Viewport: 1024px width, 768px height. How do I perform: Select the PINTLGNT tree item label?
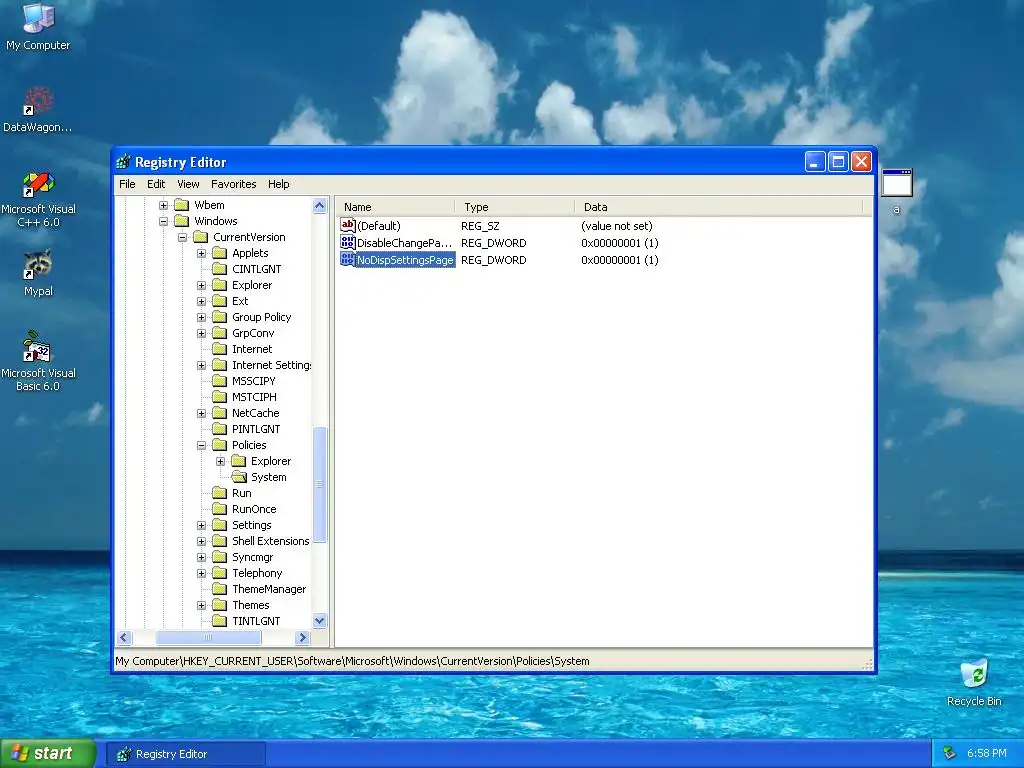click(x=255, y=429)
